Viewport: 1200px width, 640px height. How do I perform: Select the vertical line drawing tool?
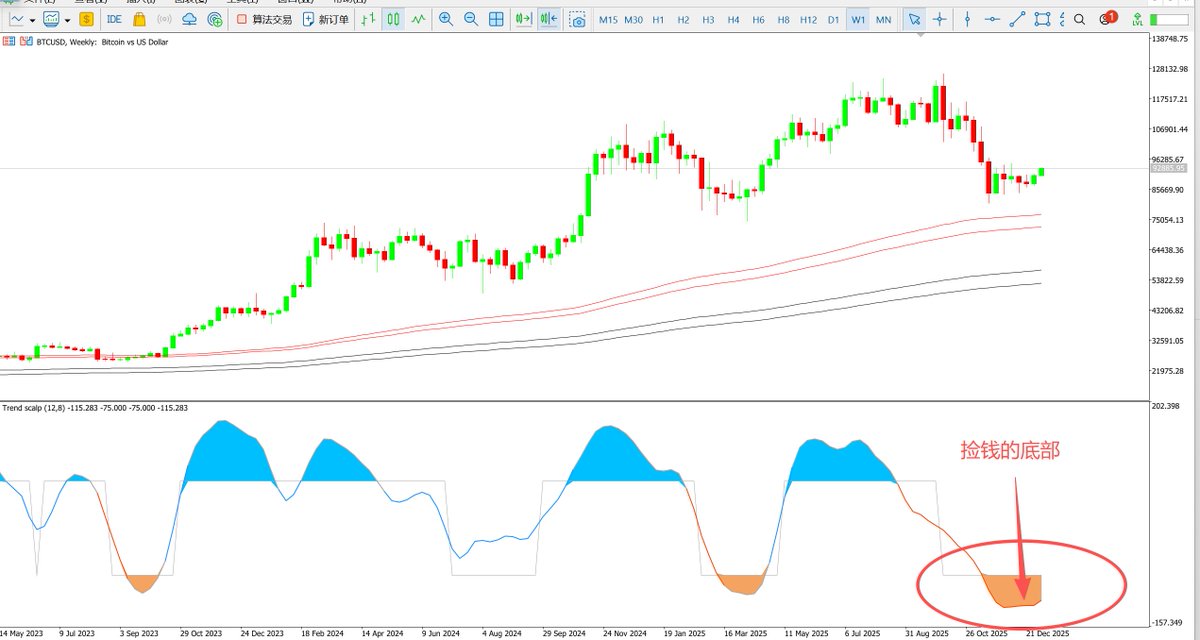[967, 19]
